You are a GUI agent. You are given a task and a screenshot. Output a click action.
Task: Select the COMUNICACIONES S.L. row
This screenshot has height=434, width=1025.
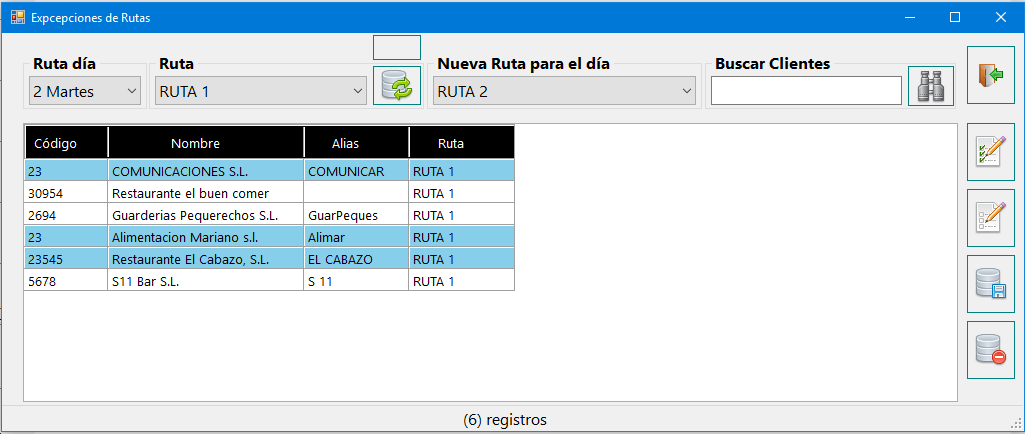[x=269, y=172]
